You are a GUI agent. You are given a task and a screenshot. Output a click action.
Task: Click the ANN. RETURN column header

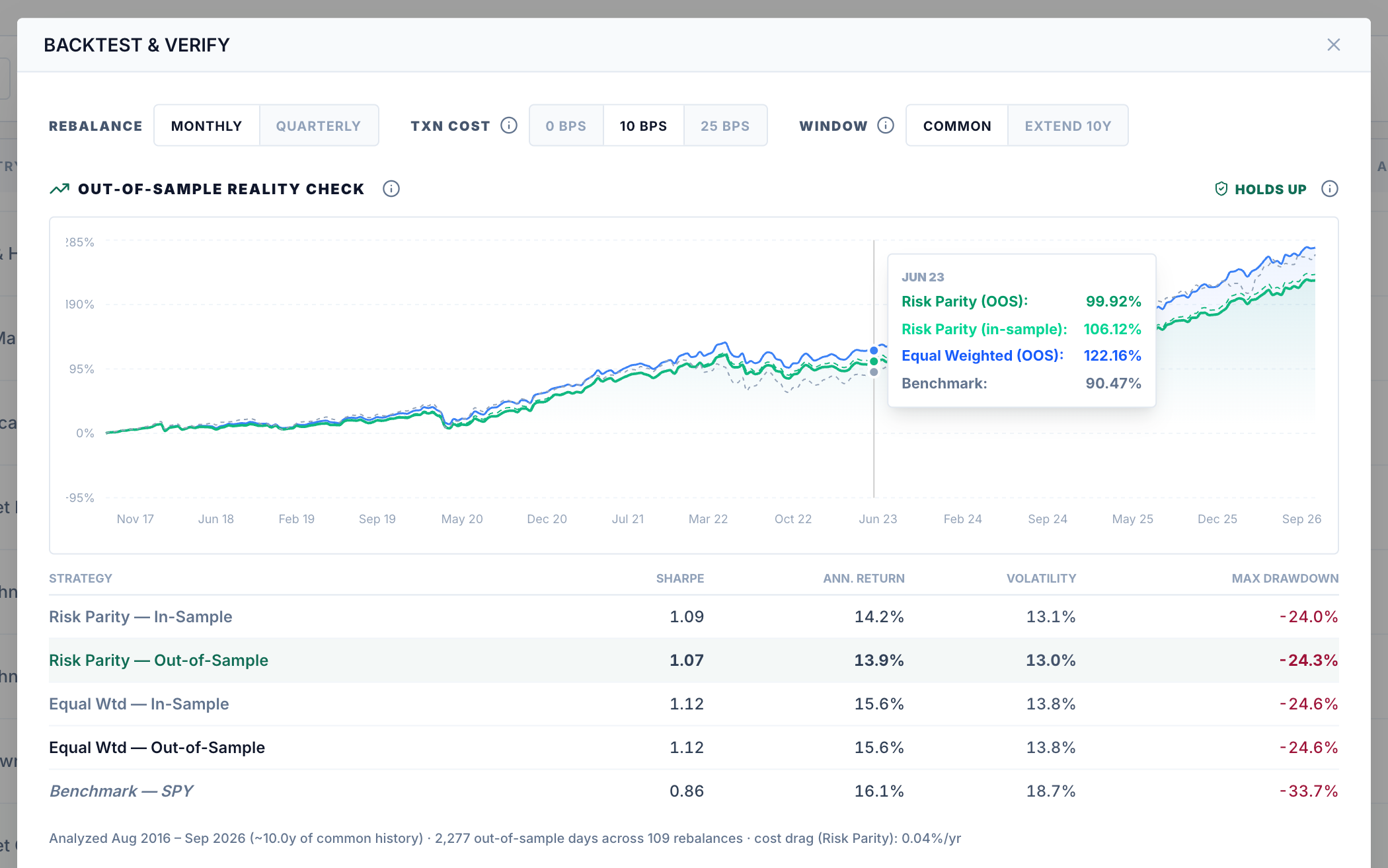click(864, 579)
